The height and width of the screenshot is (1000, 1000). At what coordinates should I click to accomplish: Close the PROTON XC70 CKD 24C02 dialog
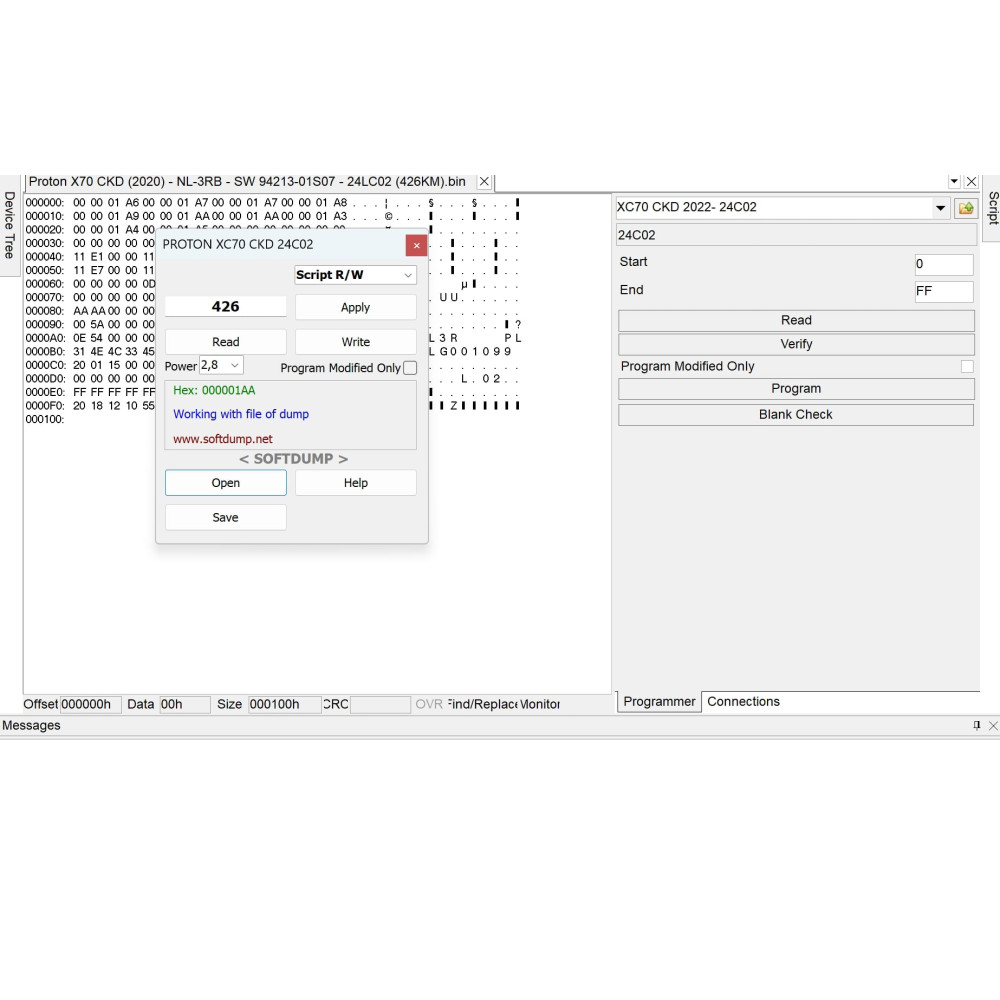(x=416, y=245)
